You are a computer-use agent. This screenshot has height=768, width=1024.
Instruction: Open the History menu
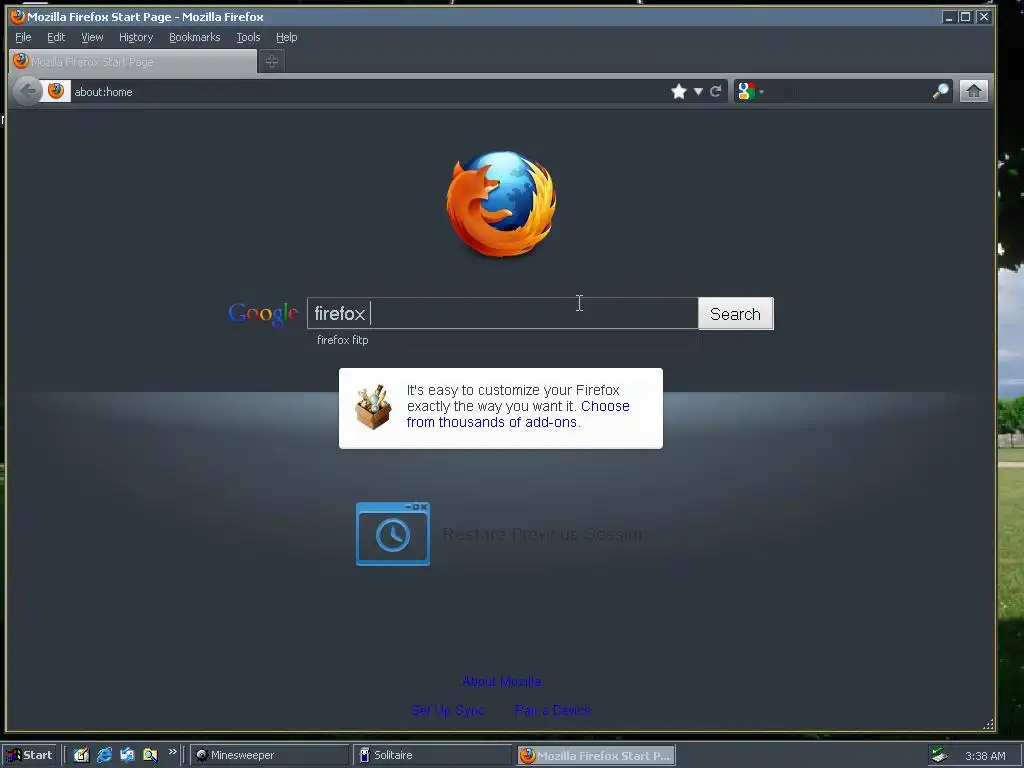(136, 37)
